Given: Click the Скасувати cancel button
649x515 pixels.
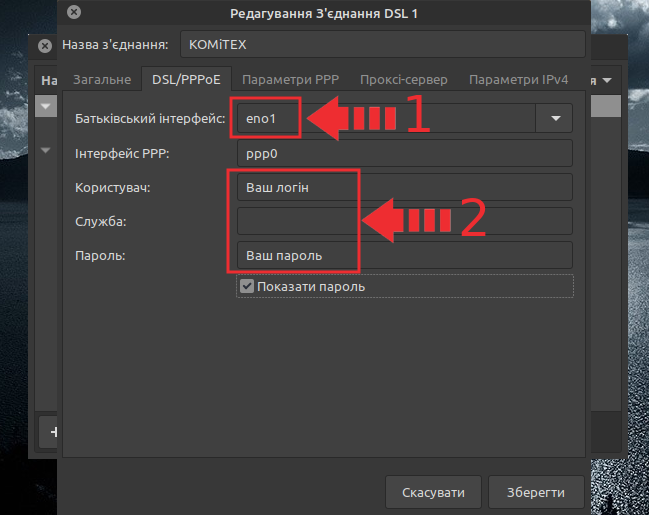Looking at the screenshot, I should pyautogui.click(x=433, y=492).
